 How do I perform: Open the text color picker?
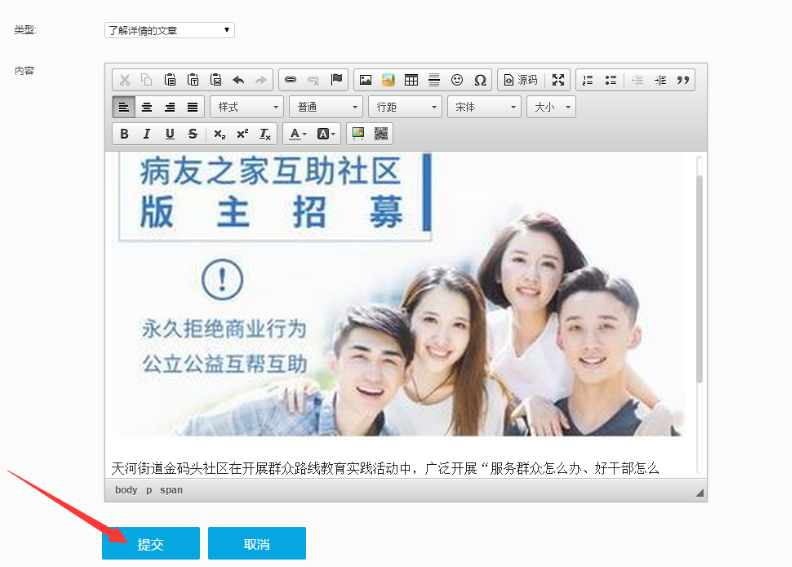tap(296, 134)
